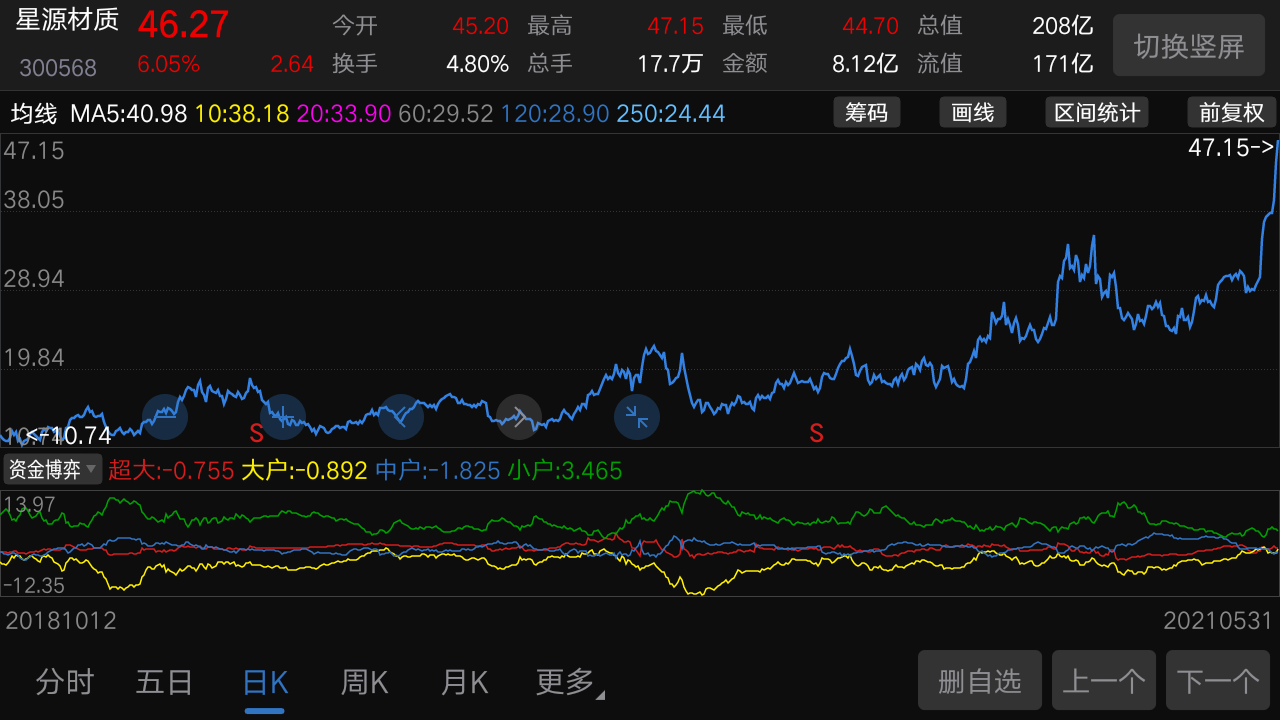Tap the zoom-in plus circle on chart
The height and width of the screenshot is (720, 1280).
point(283,417)
